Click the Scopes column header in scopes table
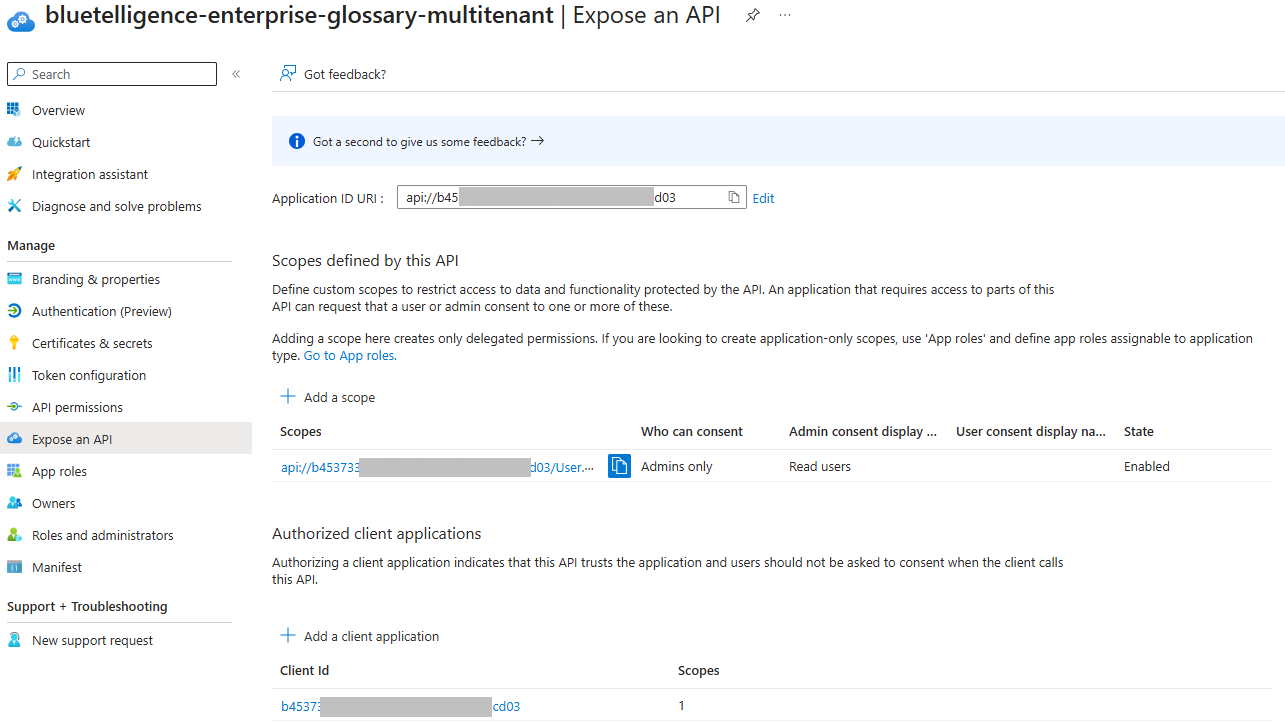 (301, 432)
